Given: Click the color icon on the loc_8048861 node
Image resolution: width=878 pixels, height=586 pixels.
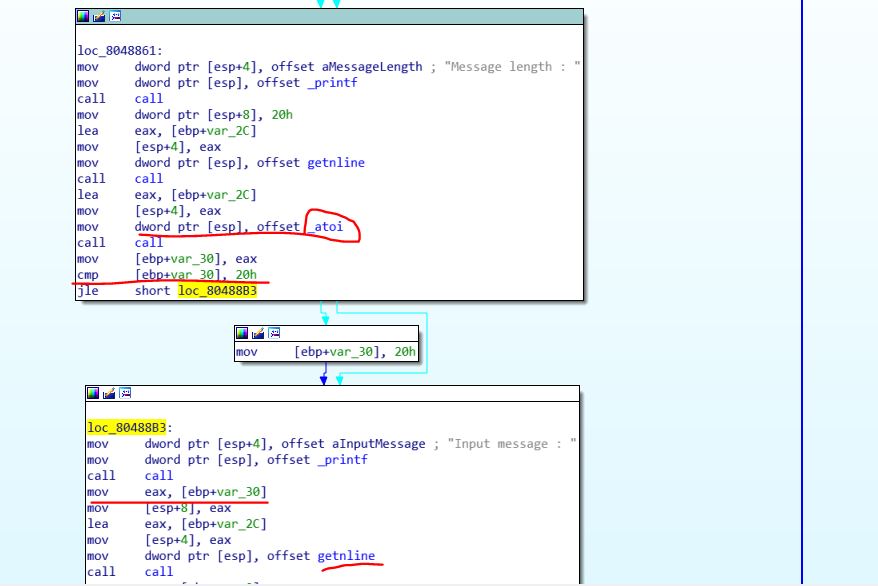Looking at the screenshot, I should tap(83, 16).
